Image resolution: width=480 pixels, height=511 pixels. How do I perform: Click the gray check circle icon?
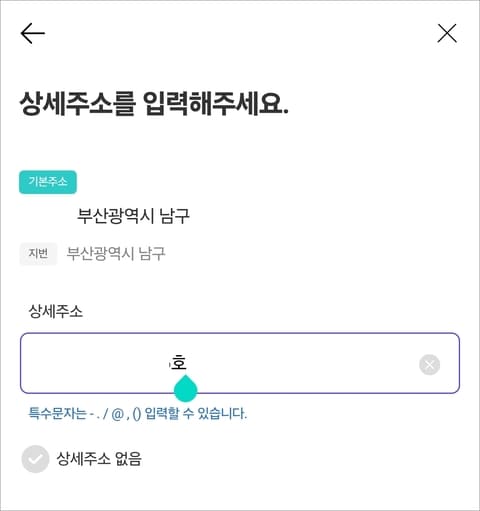tap(35, 459)
